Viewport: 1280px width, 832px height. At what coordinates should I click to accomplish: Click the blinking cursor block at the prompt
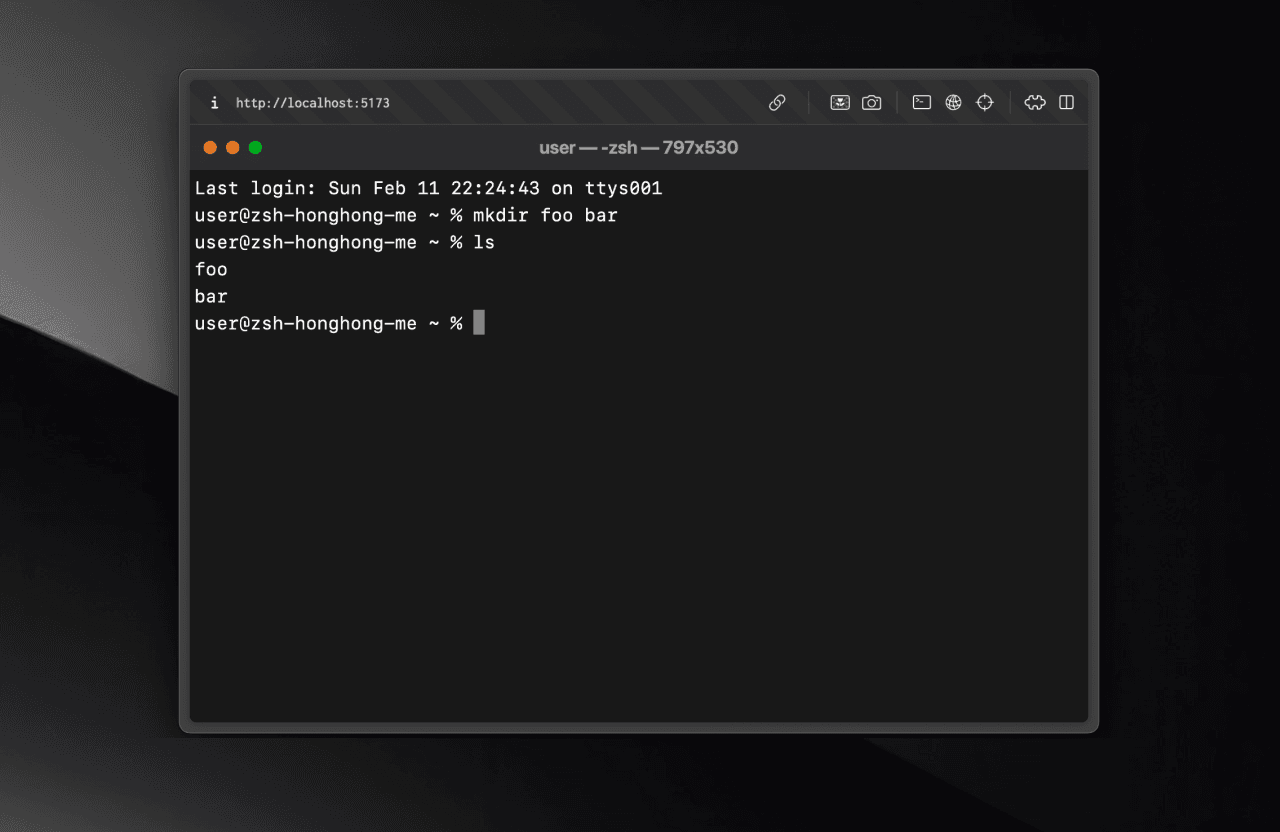tap(478, 322)
